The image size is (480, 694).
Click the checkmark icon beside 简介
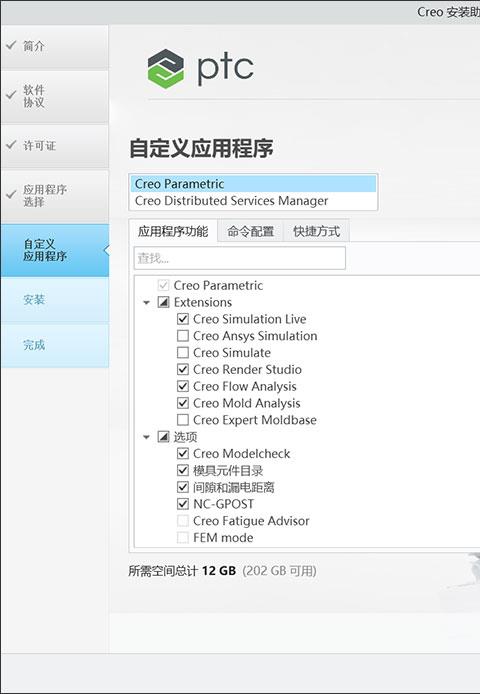pyautogui.click(x=12, y=45)
